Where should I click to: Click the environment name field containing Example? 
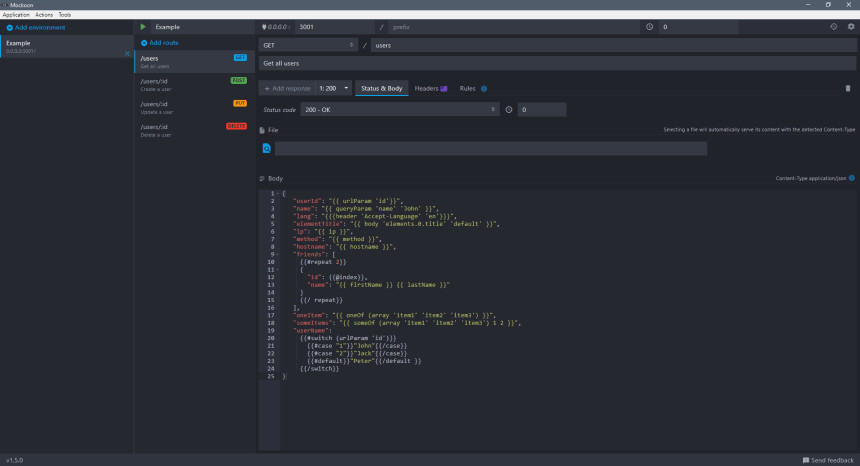click(x=201, y=27)
